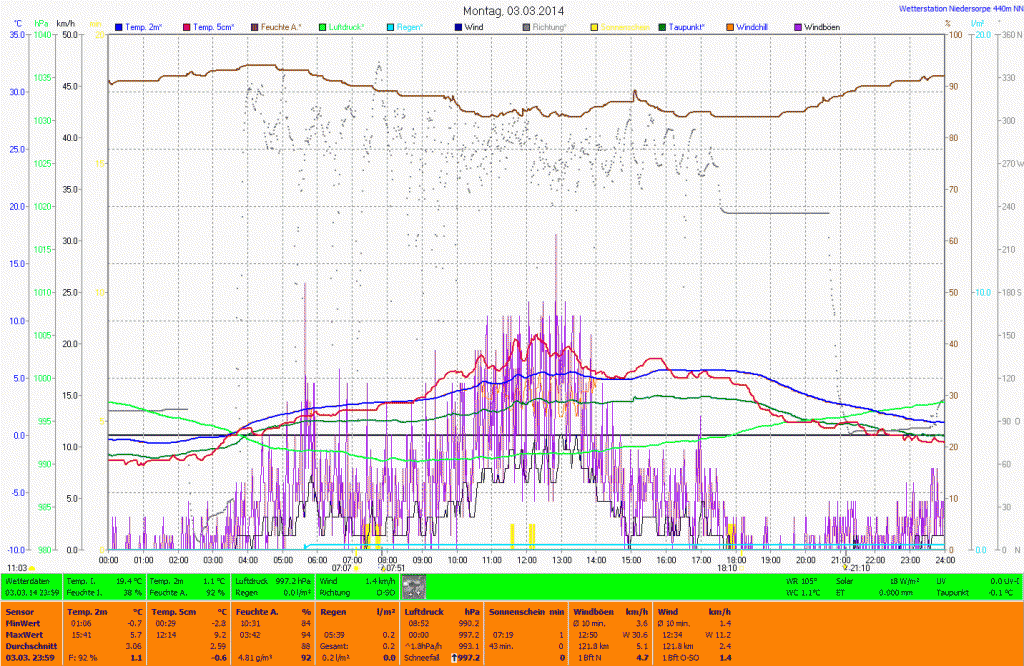Toggle the gray Richtung legend square
Screen dimensions: 1024x666
[527, 25]
